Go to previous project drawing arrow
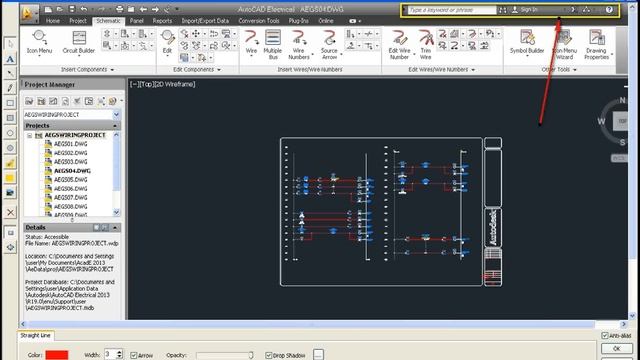 (x=143, y=9)
